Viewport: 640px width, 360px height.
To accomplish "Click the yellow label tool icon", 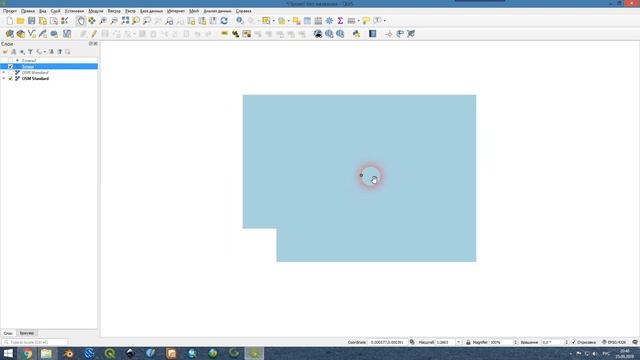I will click(x=224, y=34).
